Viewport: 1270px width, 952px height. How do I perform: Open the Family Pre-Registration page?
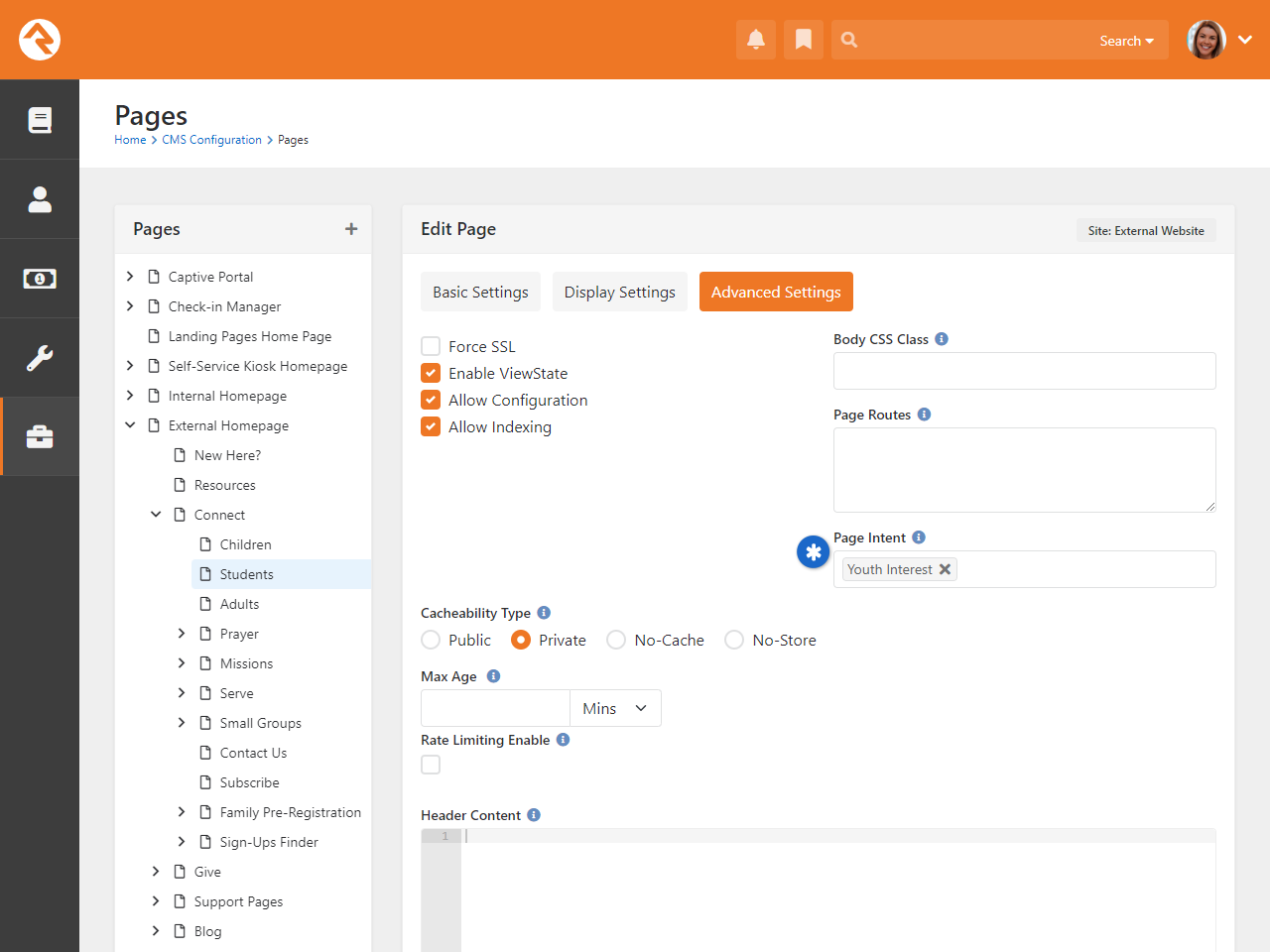(x=291, y=812)
